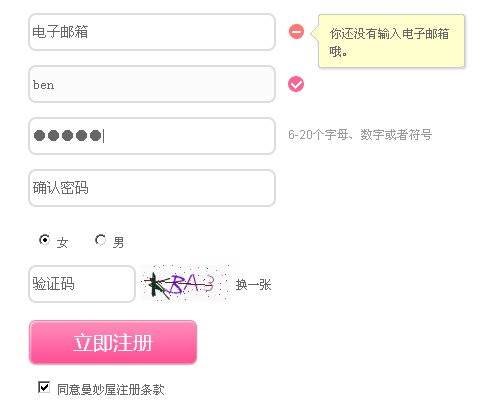493x409 pixels.
Task: Click the 6-20个字母 password hint text
Action: 360,135
